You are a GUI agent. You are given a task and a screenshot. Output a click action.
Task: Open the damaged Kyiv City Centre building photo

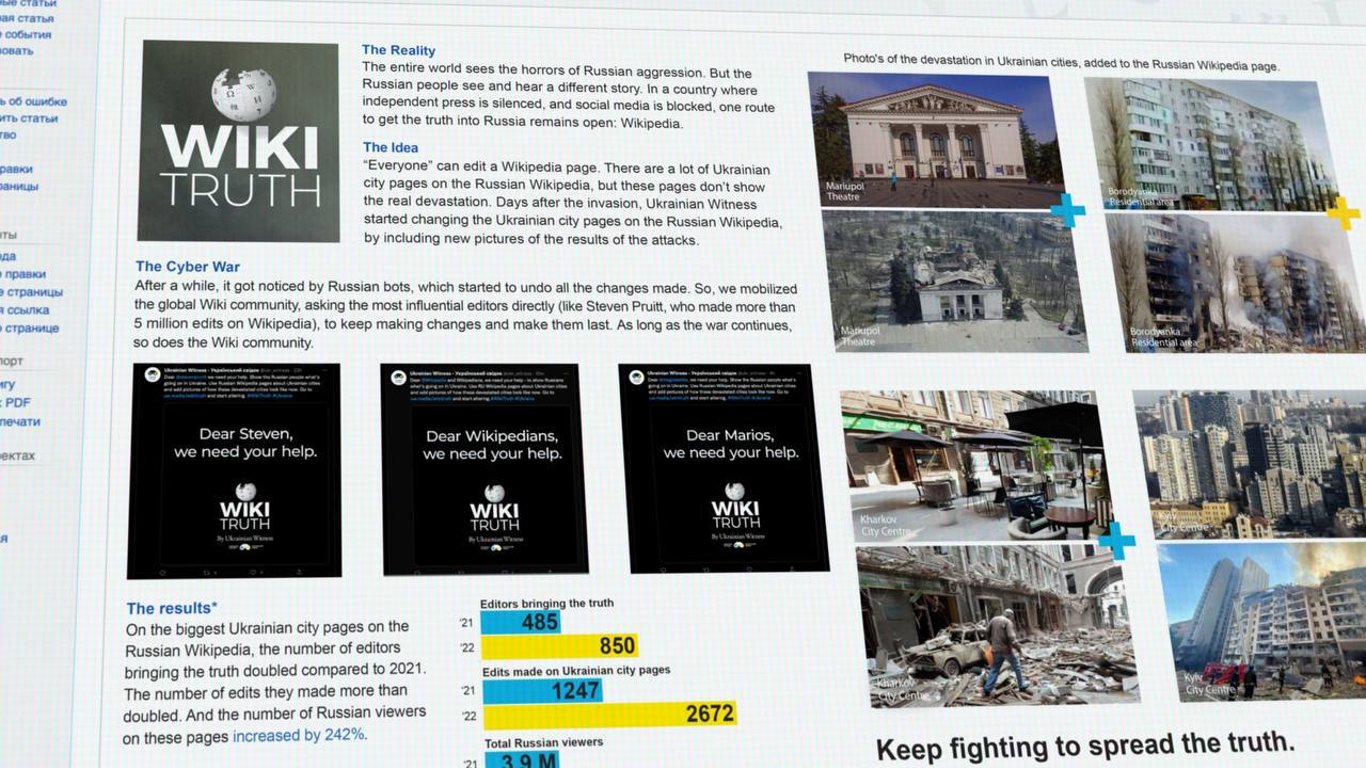click(x=1263, y=622)
